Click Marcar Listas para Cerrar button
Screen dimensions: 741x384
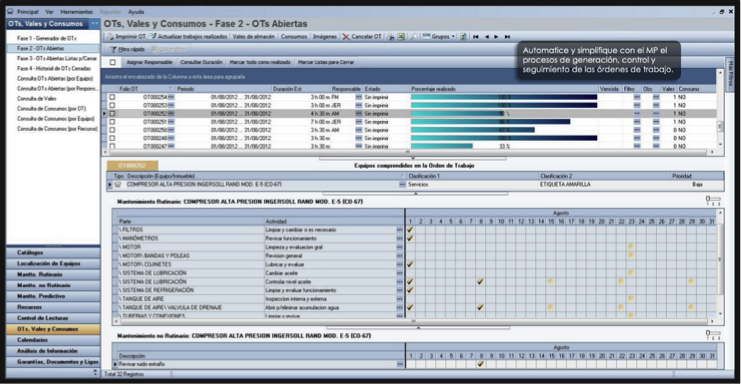(x=326, y=62)
